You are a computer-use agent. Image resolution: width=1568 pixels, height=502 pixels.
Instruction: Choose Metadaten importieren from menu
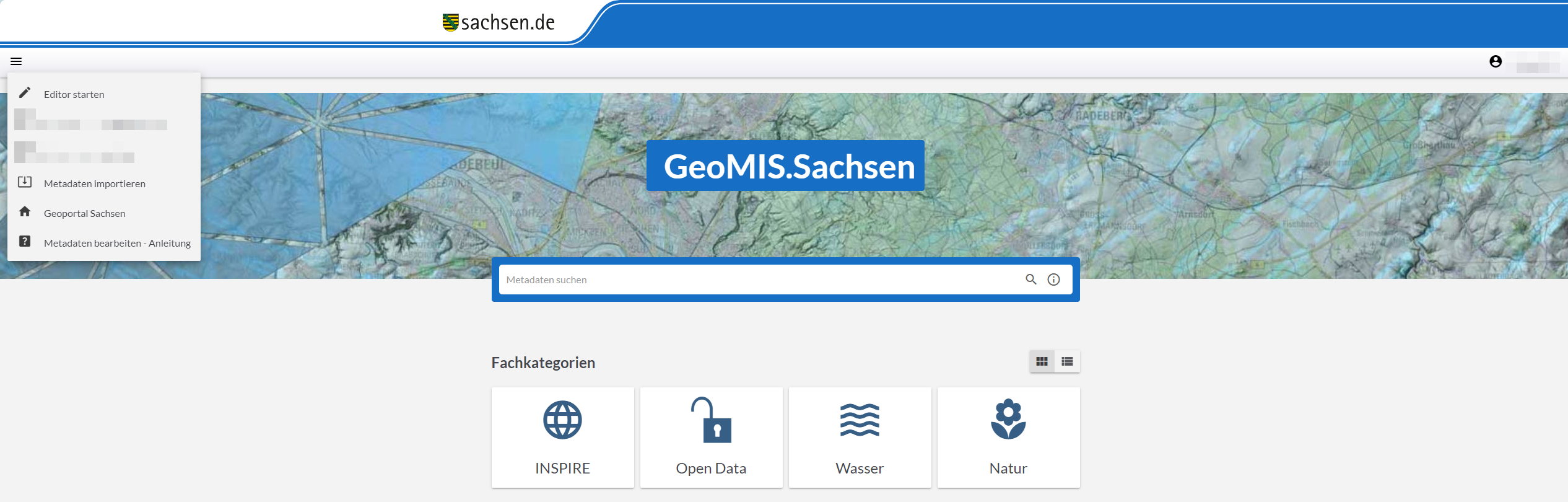coord(95,183)
